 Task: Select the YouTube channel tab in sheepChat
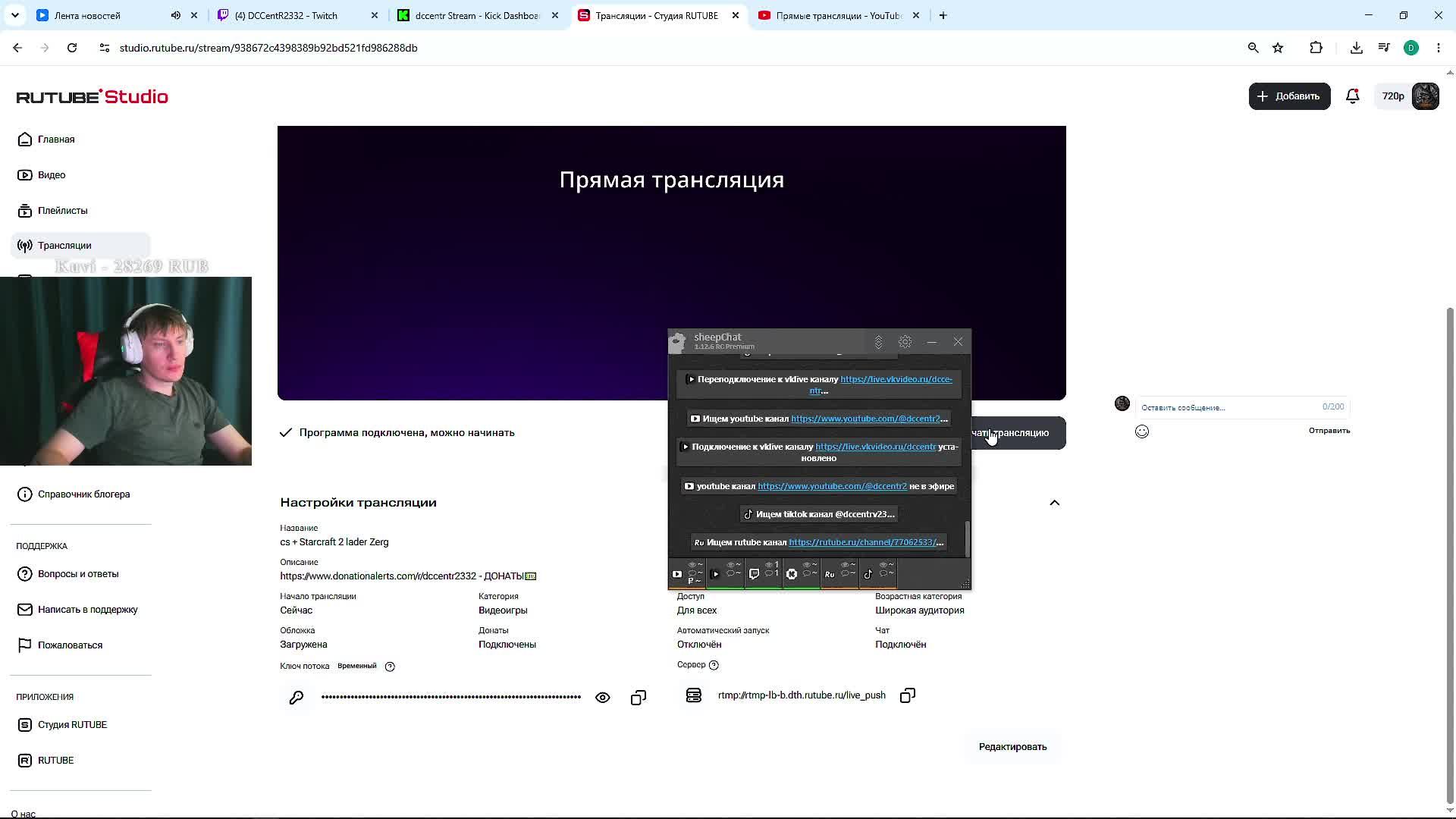coord(687,574)
